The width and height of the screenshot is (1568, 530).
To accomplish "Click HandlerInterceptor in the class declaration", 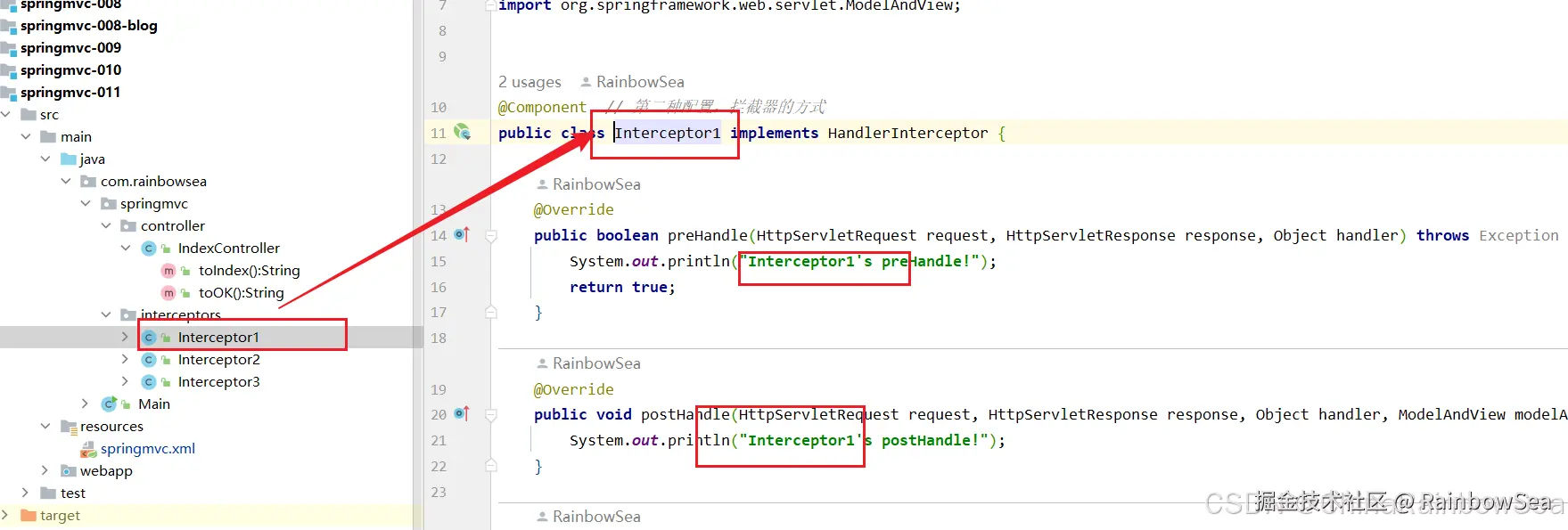I will (x=907, y=133).
